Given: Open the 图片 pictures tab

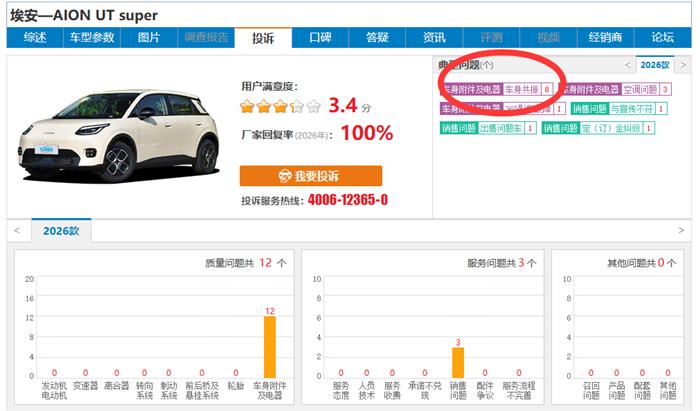Looking at the screenshot, I should tap(149, 37).
